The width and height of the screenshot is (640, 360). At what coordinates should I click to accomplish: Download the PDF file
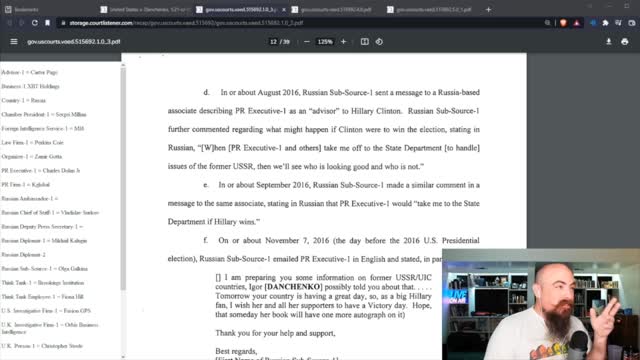(x=609, y=42)
